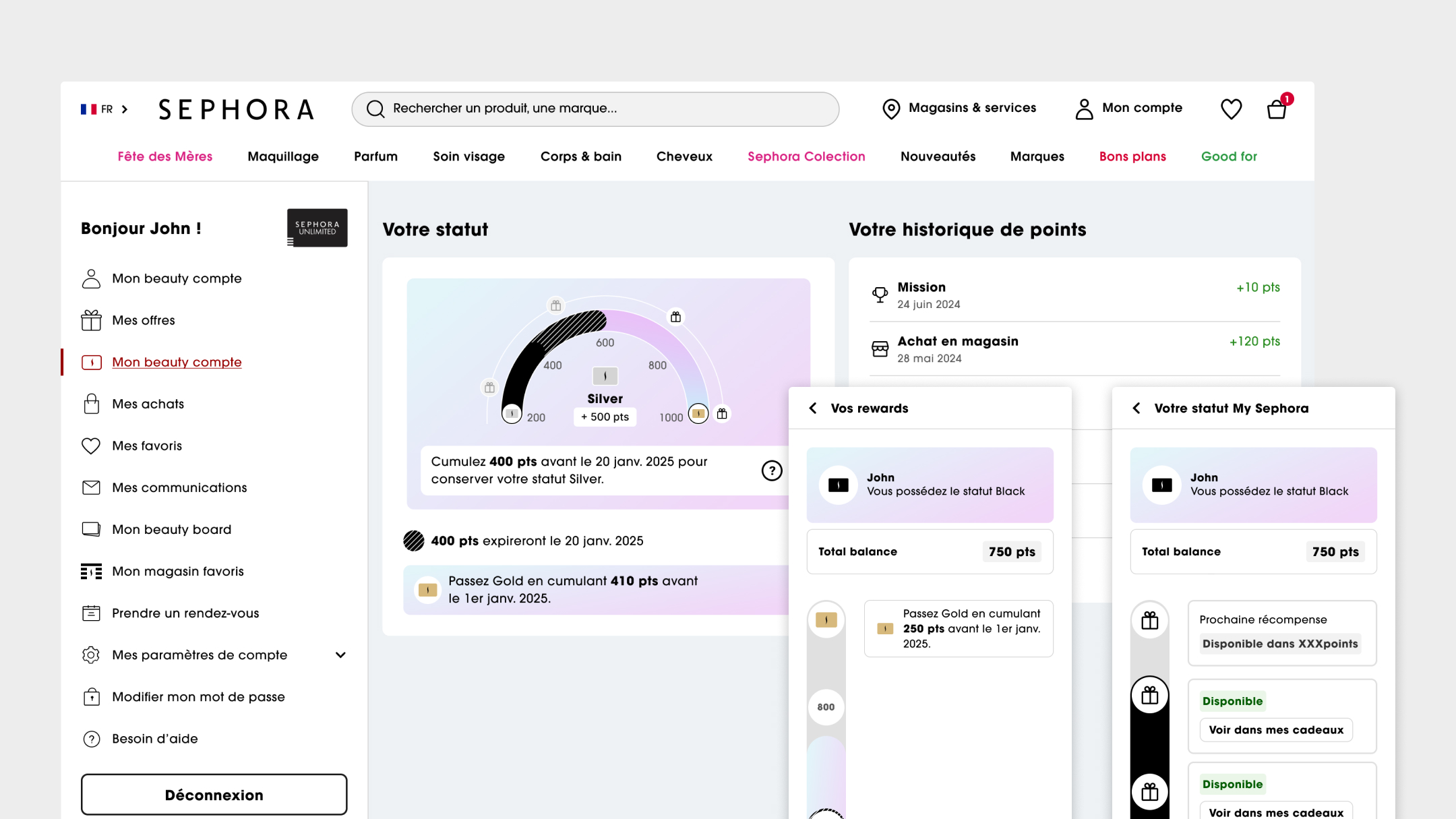Click the striped 400 pts expiring points icon
The height and width of the screenshot is (819, 1456).
coord(414,541)
